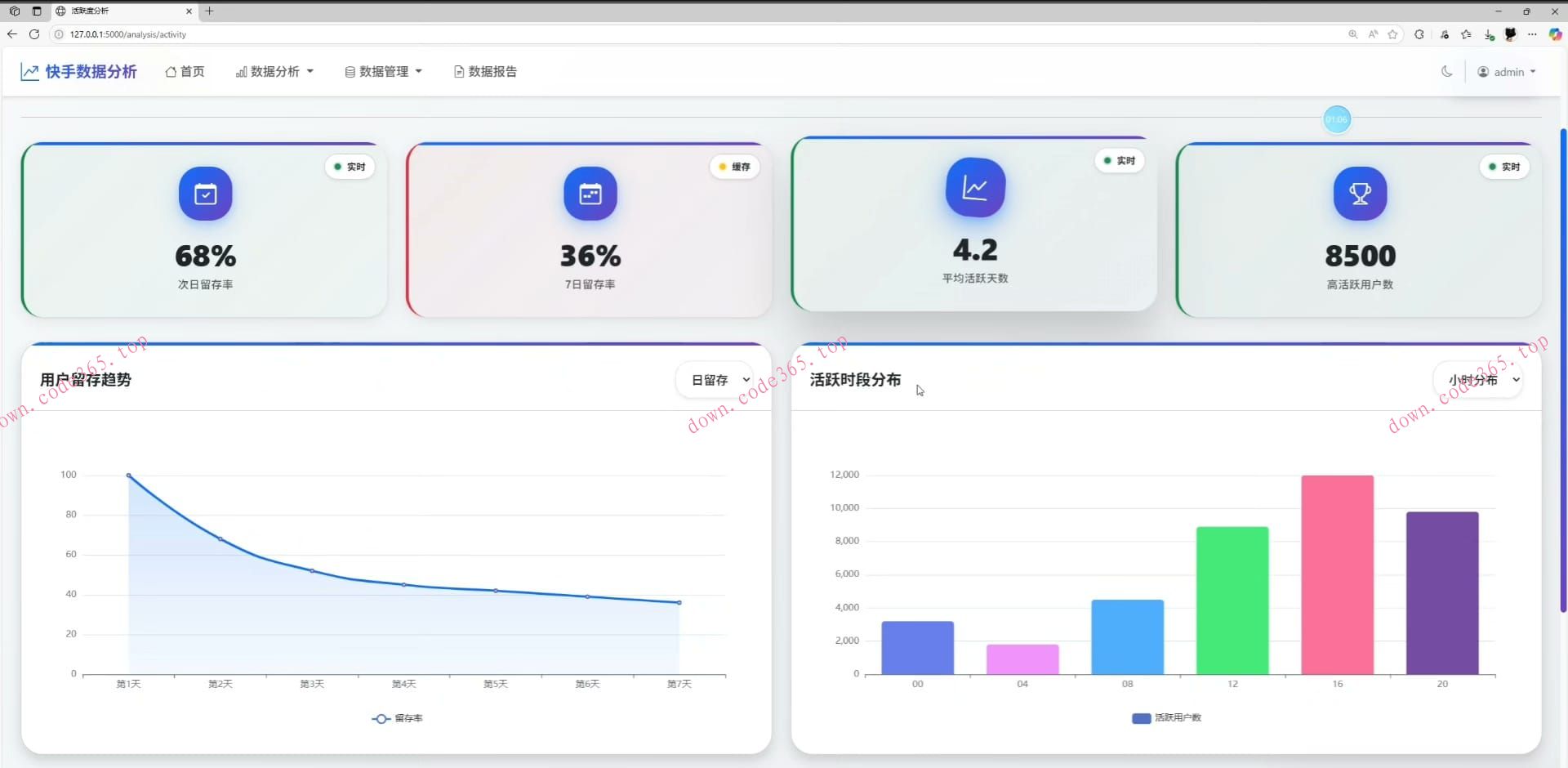Toggle the 活跃用户数 legend series
1568x768 pixels.
click(x=1166, y=718)
